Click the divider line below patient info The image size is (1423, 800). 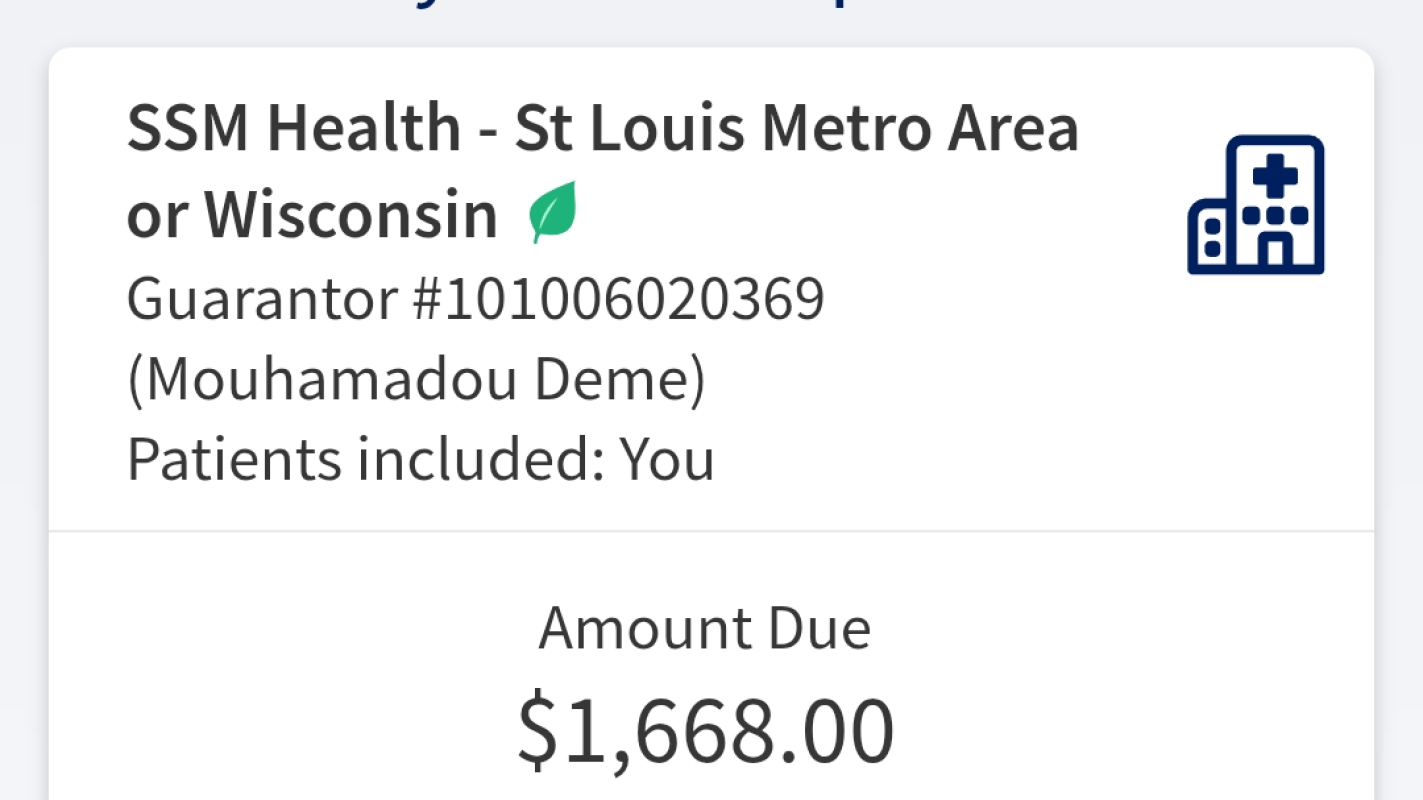click(x=710, y=530)
